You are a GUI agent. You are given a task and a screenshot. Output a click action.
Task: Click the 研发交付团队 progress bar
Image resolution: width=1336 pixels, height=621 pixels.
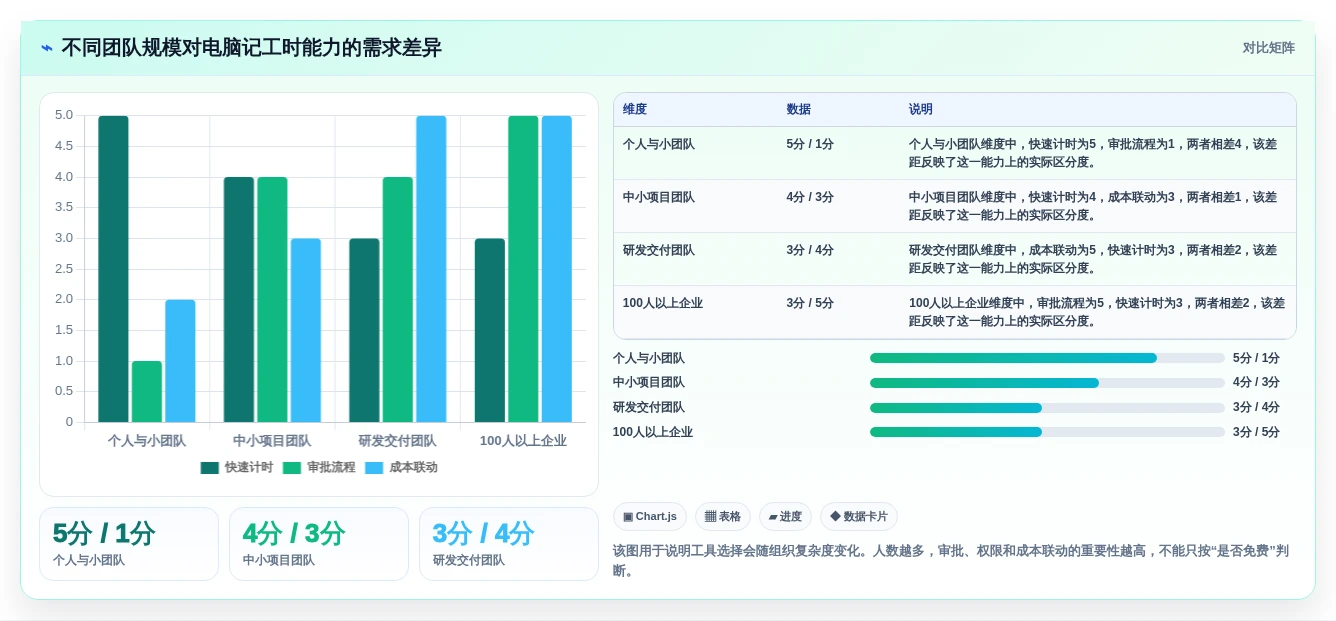(1047, 408)
